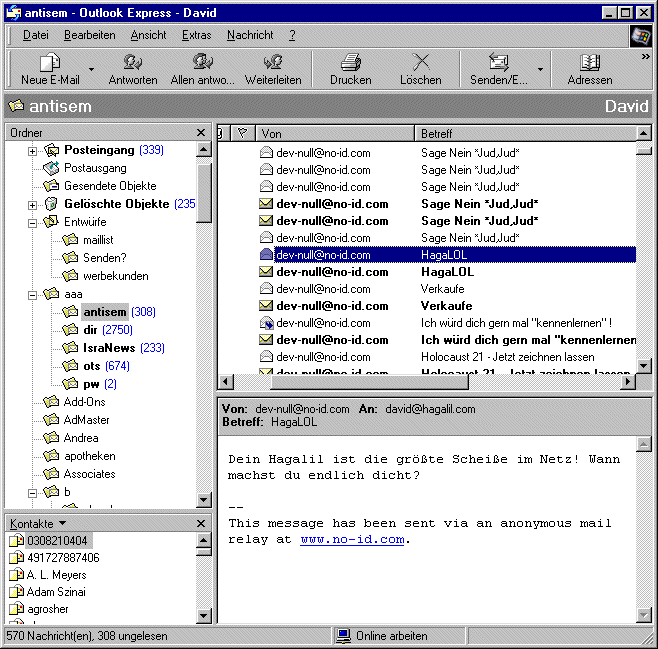Image resolution: width=658 pixels, height=649 pixels.
Task: Select the IsraNews folder
Action: tap(110, 348)
